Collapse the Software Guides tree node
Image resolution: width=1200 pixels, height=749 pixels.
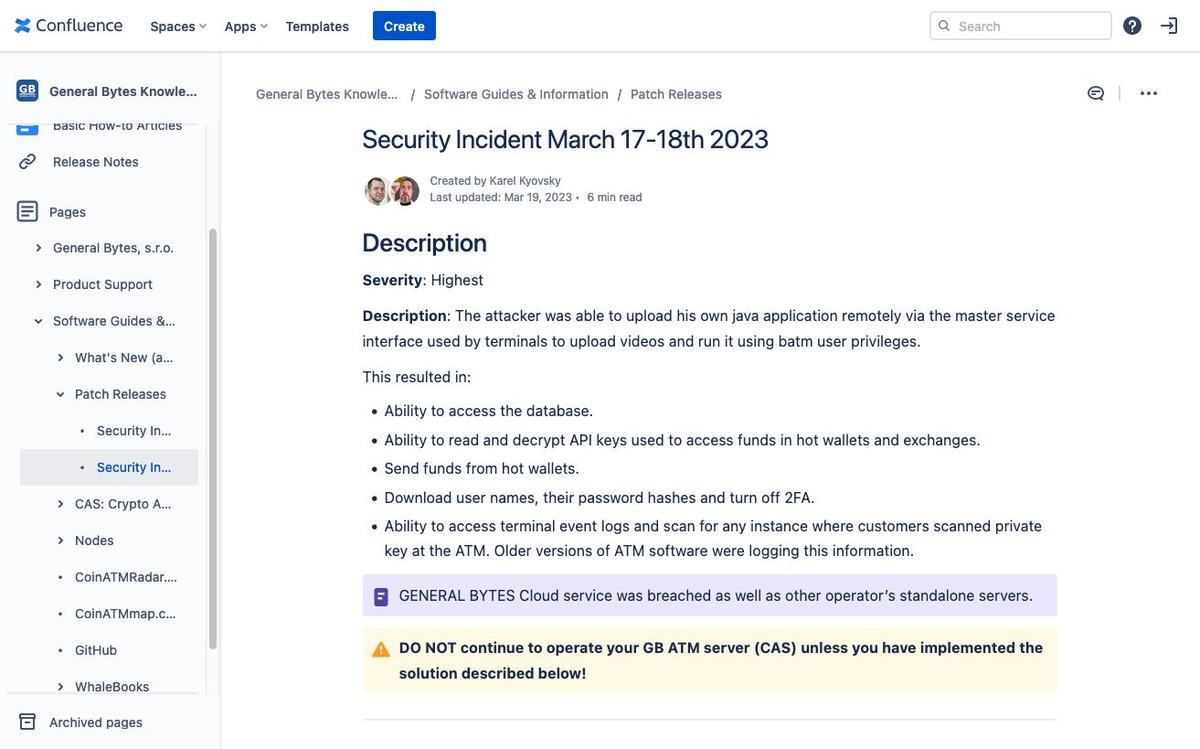click(38, 321)
